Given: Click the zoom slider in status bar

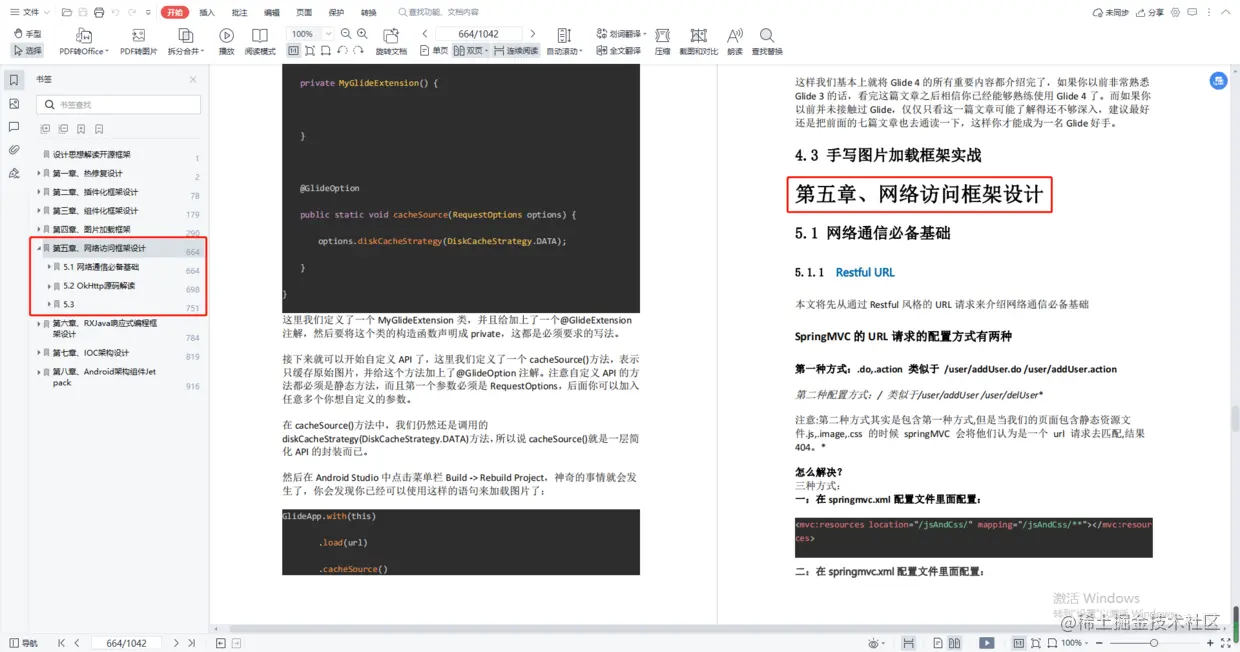Looking at the screenshot, I should (1153, 643).
